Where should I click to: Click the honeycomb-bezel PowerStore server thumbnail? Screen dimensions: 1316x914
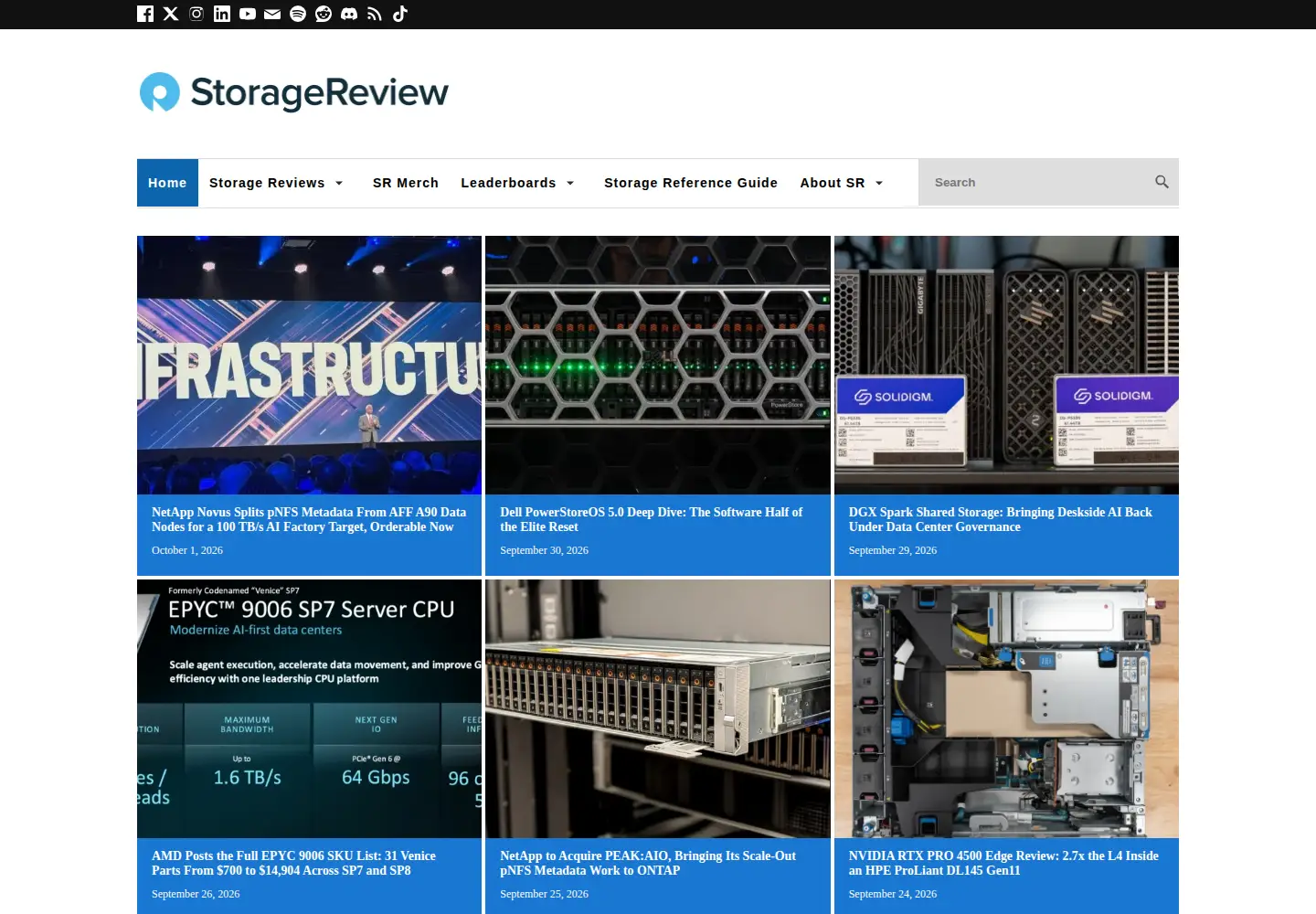pyautogui.click(x=658, y=365)
